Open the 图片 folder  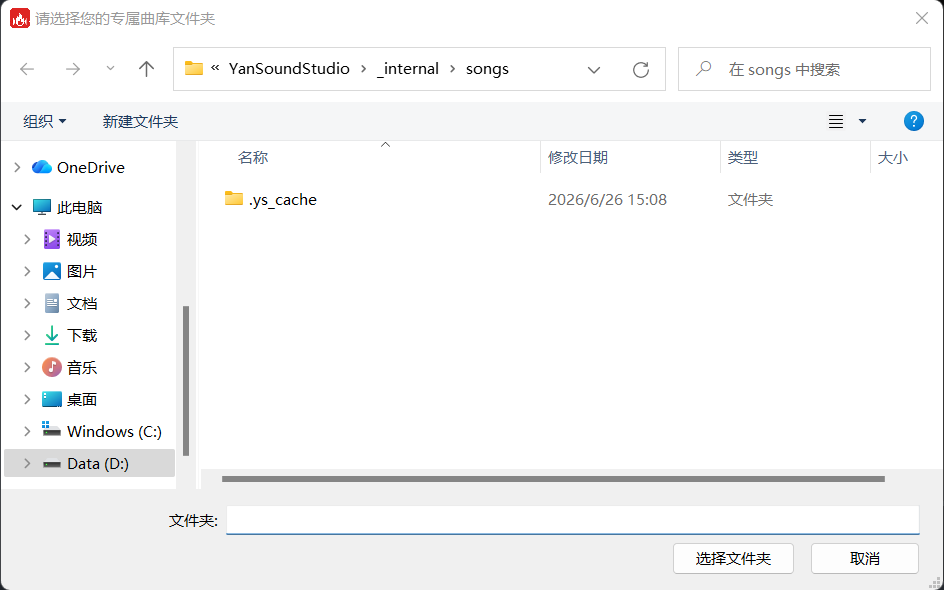click(82, 272)
